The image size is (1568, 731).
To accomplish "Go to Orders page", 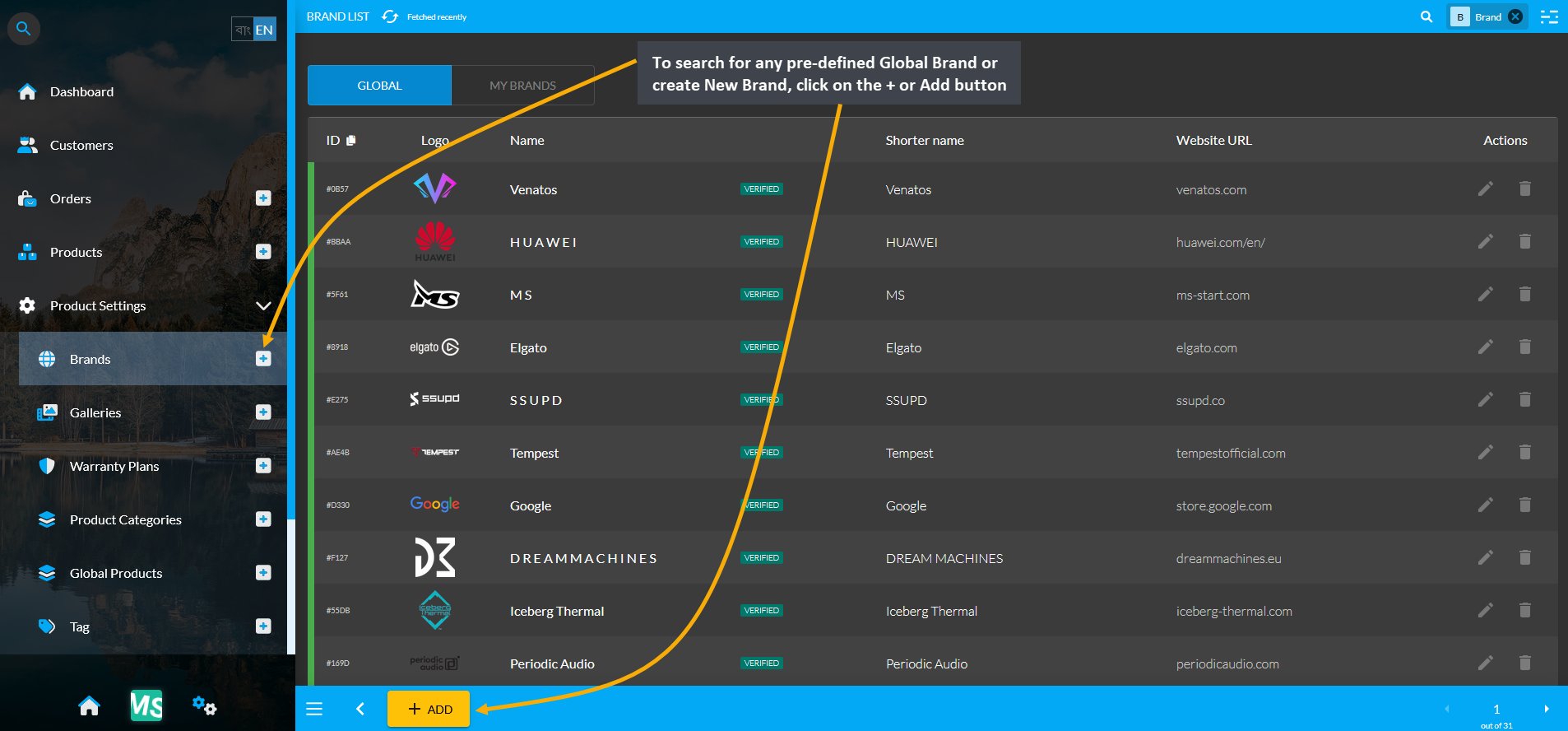I will click(x=70, y=198).
